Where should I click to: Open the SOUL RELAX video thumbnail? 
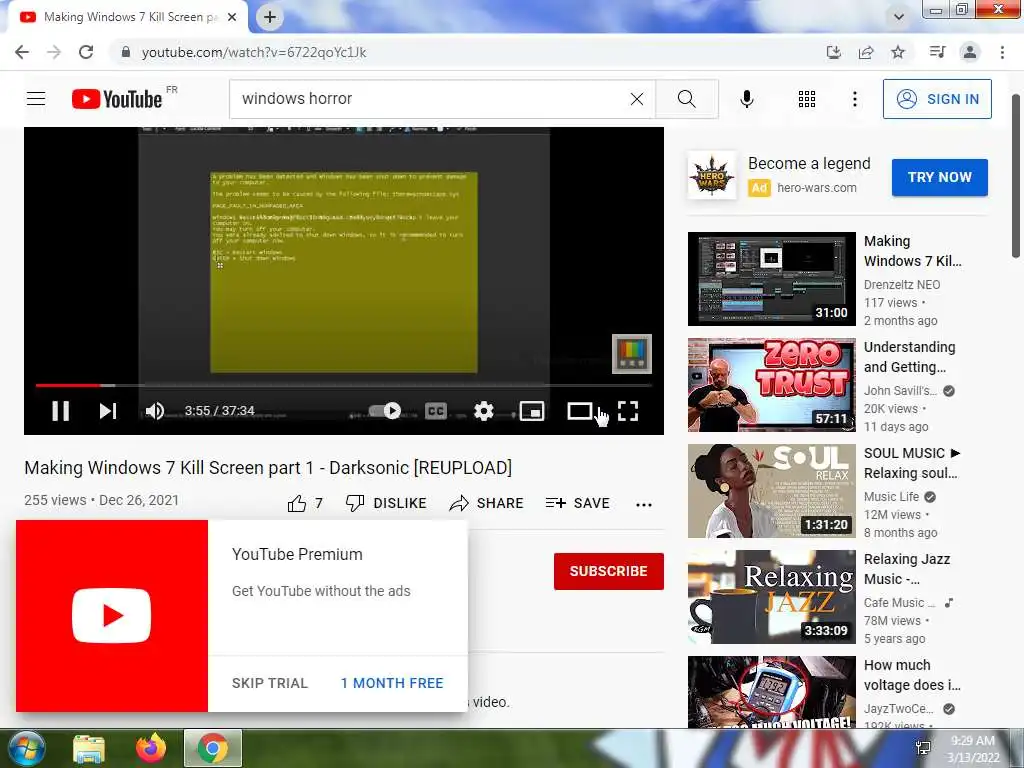point(771,491)
